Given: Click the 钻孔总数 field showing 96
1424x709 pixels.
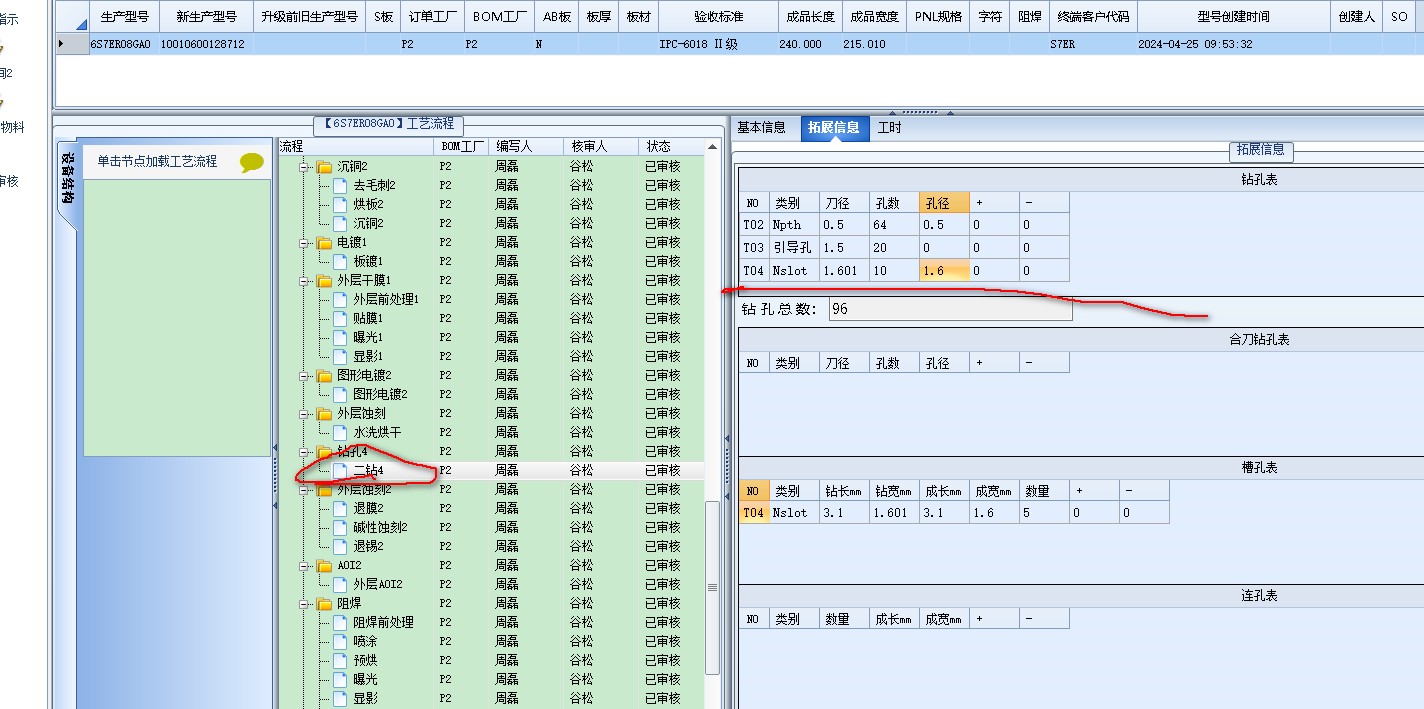Looking at the screenshot, I should point(950,309).
